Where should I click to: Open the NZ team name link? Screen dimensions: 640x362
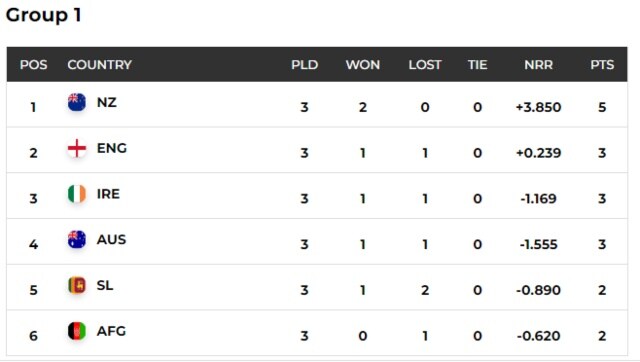click(x=107, y=102)
